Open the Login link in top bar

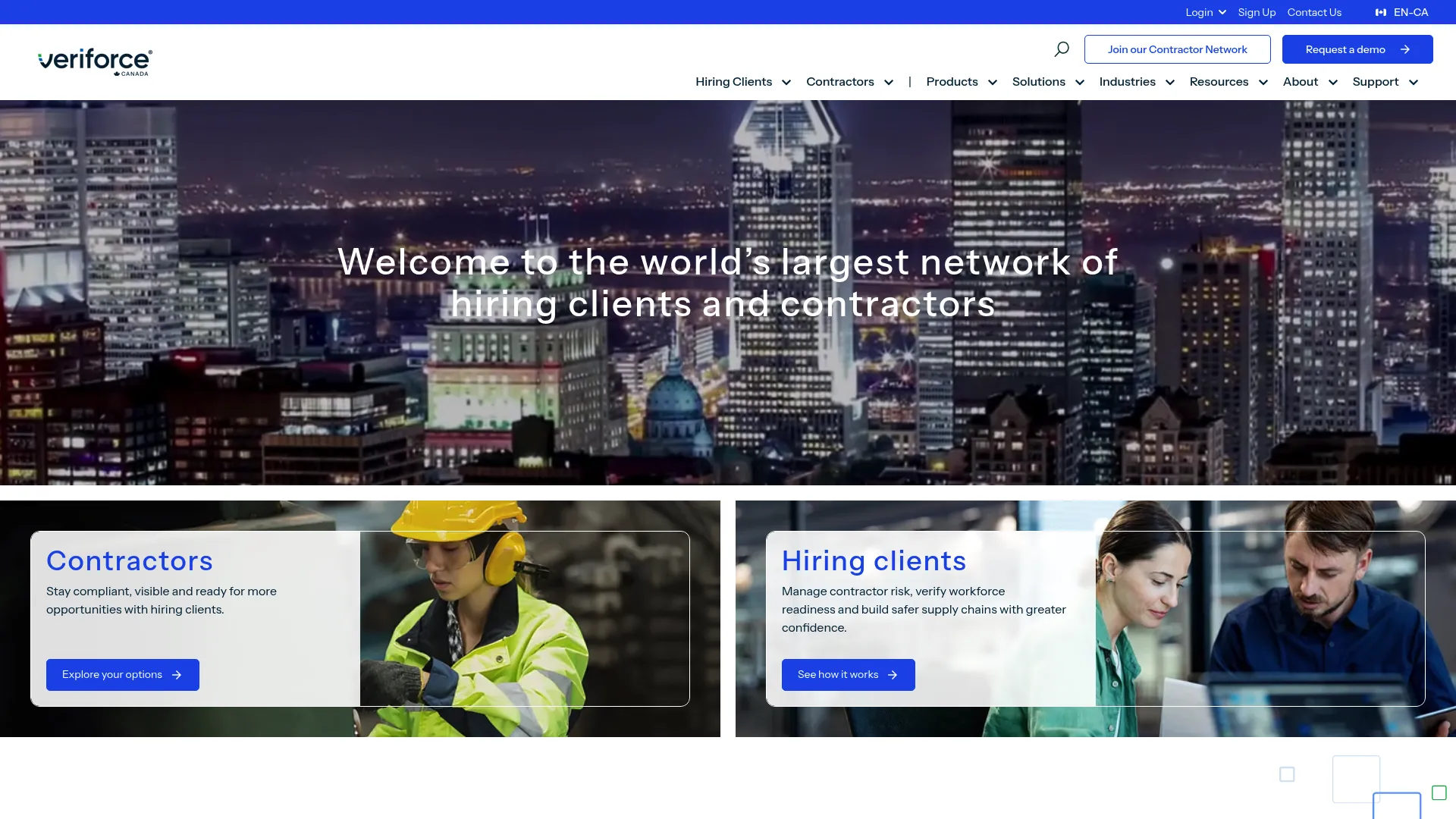(1199, 12)
